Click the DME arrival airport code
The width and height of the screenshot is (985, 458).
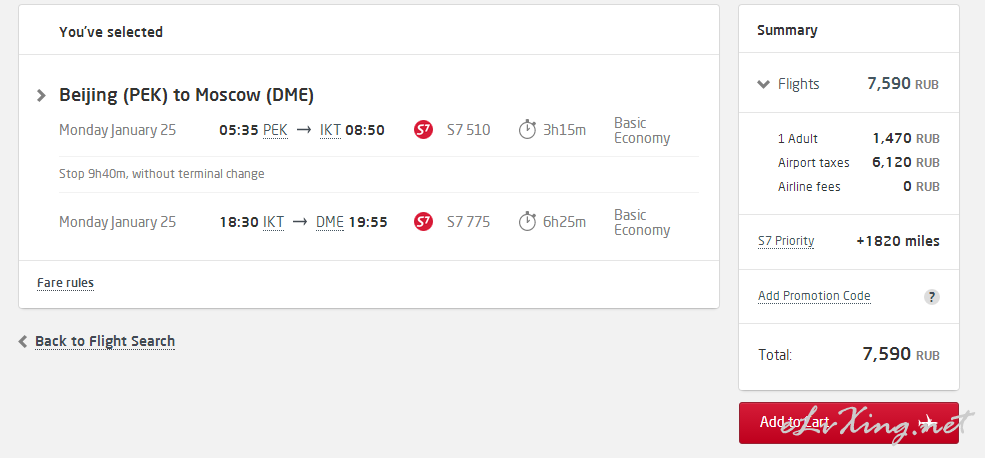[x=330, y=222]
